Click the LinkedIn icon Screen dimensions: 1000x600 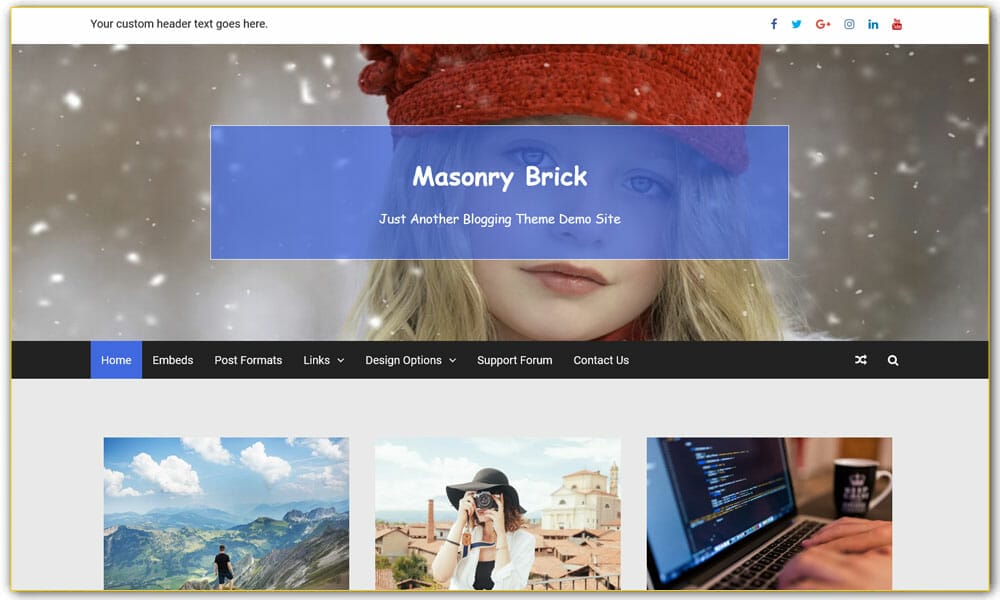coord(872,23)
